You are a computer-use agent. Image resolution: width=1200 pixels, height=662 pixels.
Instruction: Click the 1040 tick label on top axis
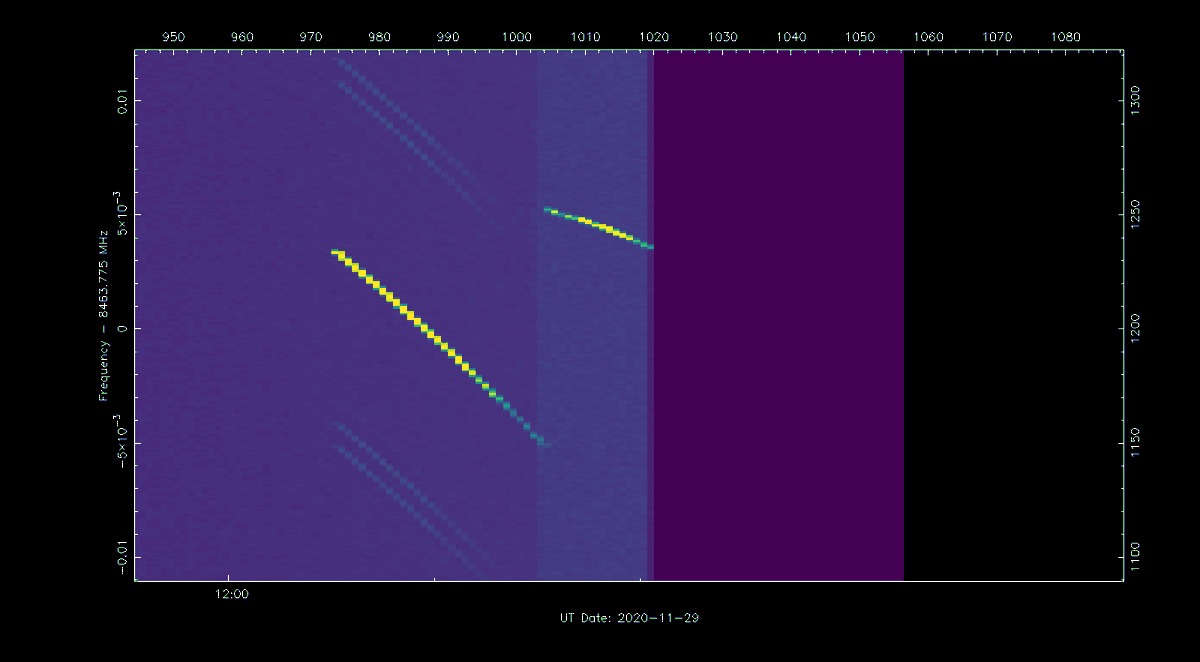tap(791, 37)
